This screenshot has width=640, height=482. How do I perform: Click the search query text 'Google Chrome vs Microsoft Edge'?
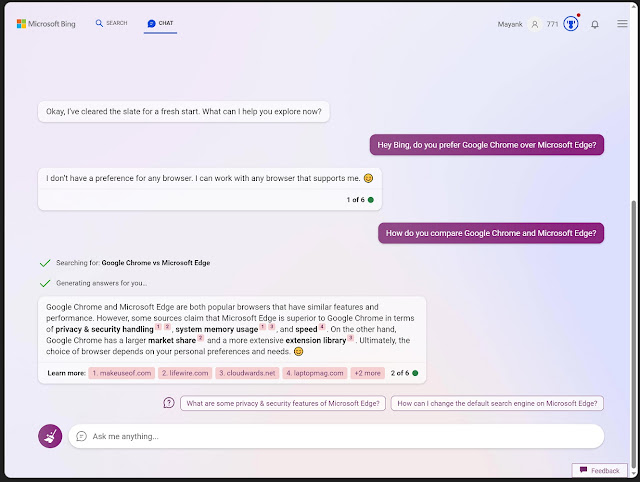[x=156, y=263]
